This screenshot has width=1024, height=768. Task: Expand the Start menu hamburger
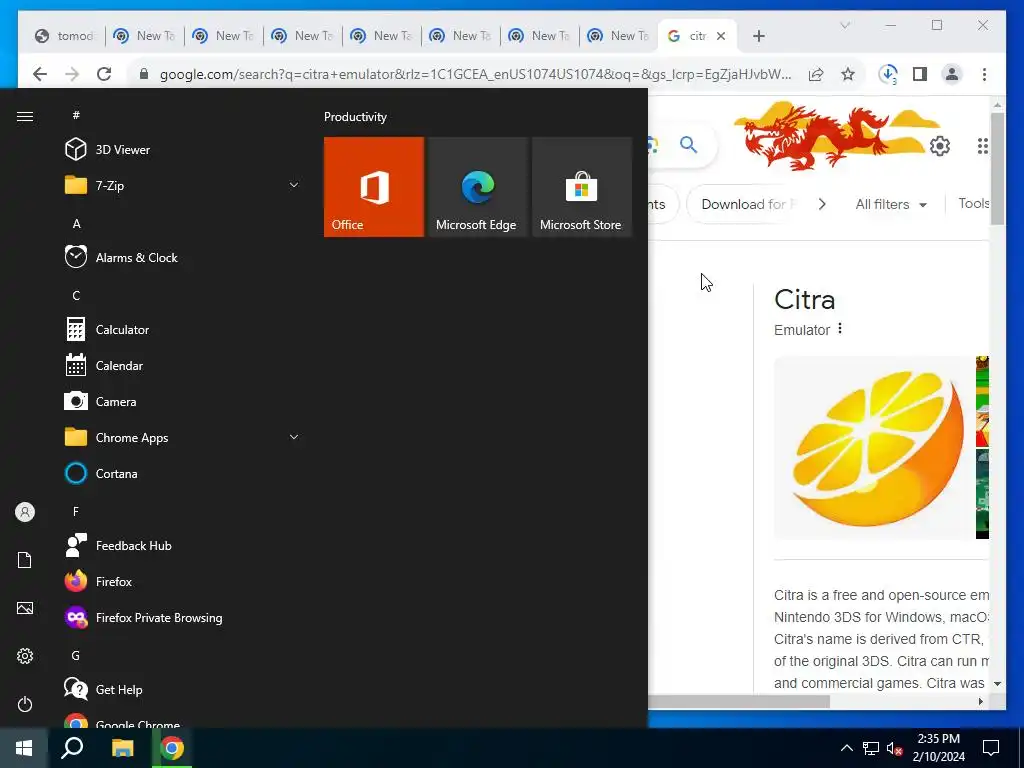25,116
